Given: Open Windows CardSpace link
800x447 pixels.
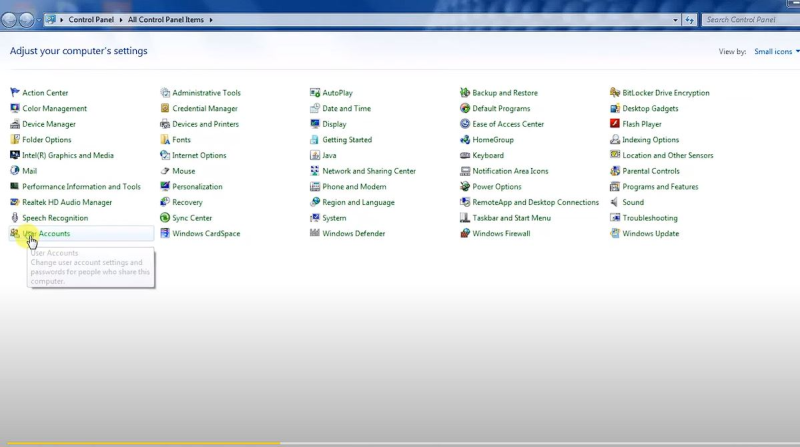Looking at the screenshot, I should 206,233.
